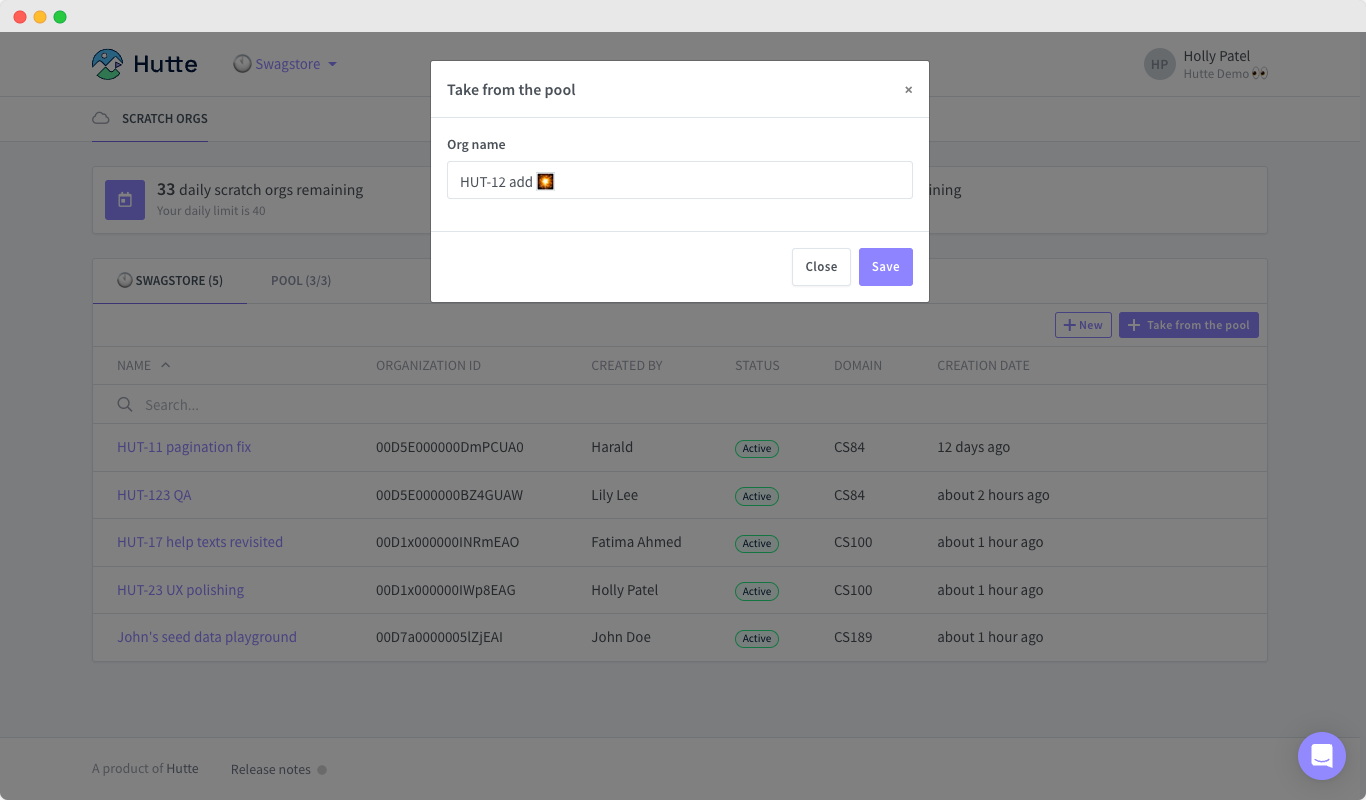The height and width of the screenshot is (800, 1366).
Task: Open the Intercom chat bubble icon
Action: click(1322, 756)
